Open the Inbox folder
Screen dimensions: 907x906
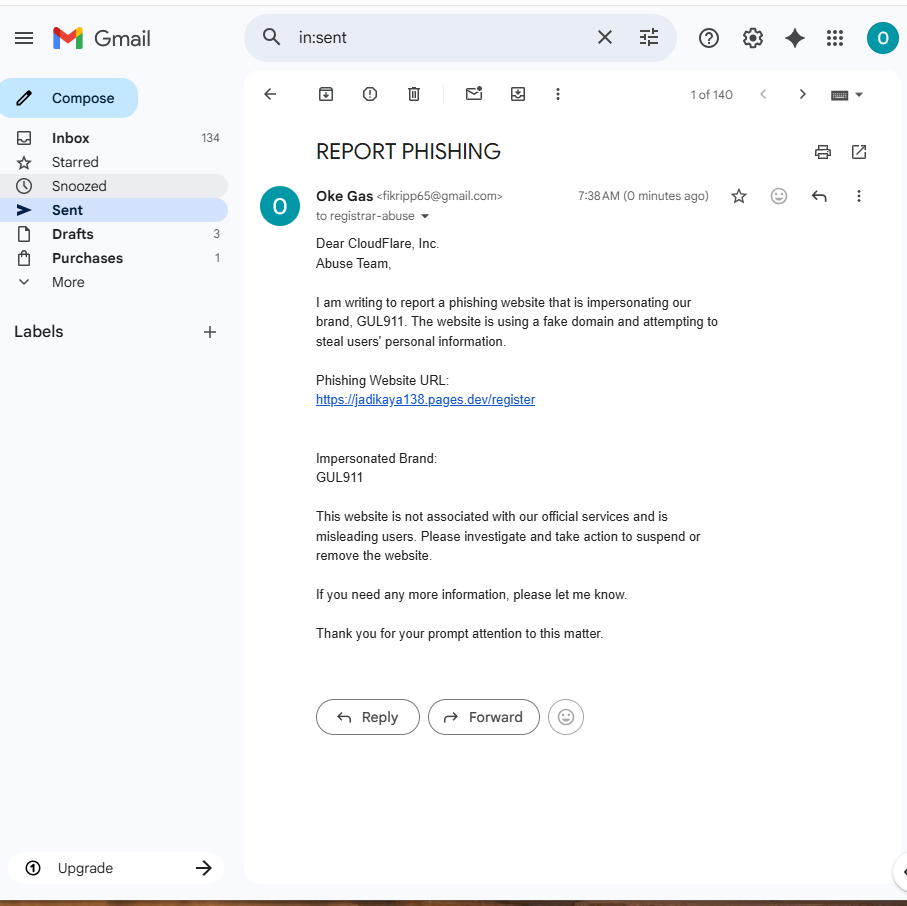[x=114, y=138]
